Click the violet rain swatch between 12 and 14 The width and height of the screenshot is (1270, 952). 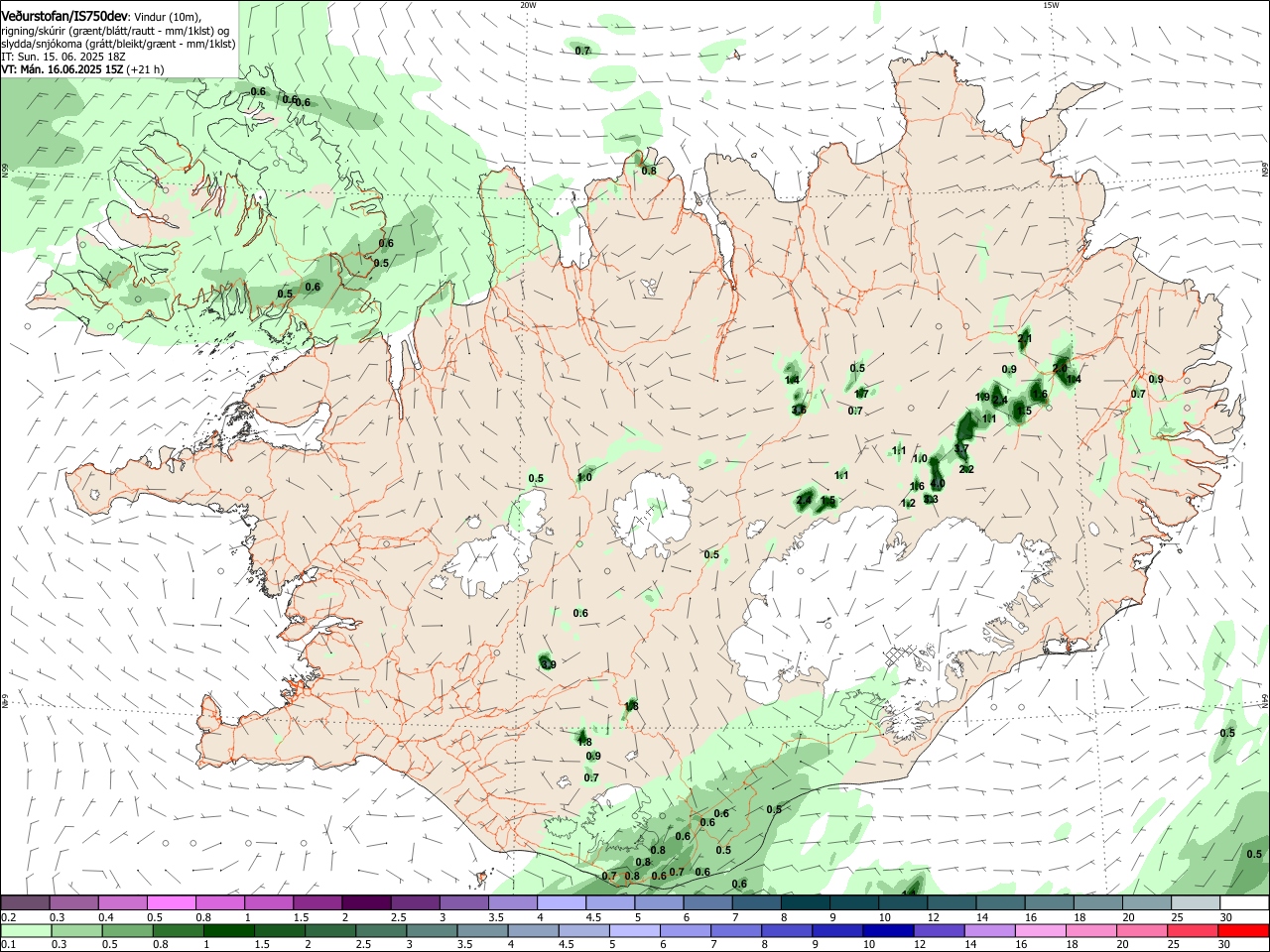tap(939, 931)
